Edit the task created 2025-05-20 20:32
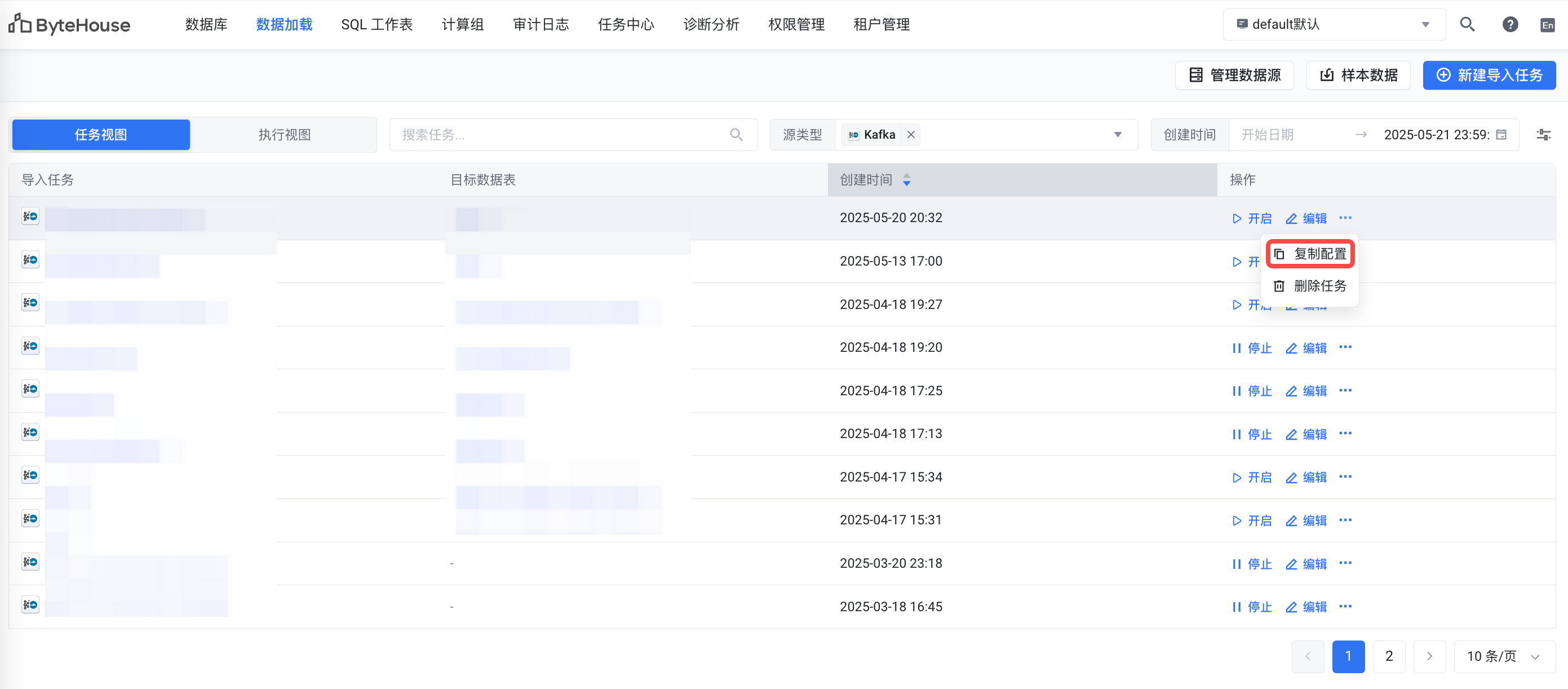This screenshot has width=1568, height=689. pos(1306,219)
